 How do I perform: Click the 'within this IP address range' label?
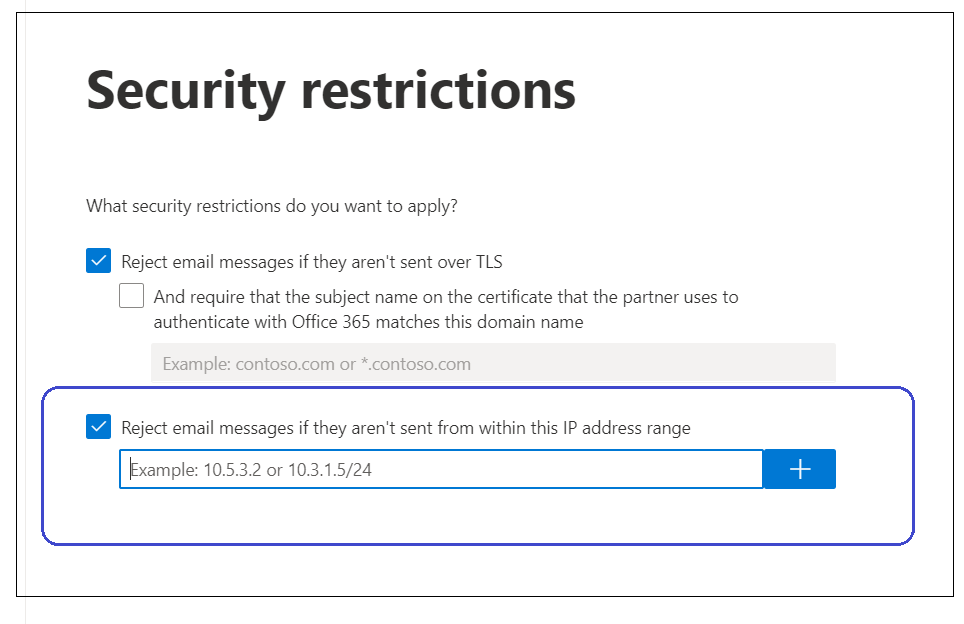(405, 428)
